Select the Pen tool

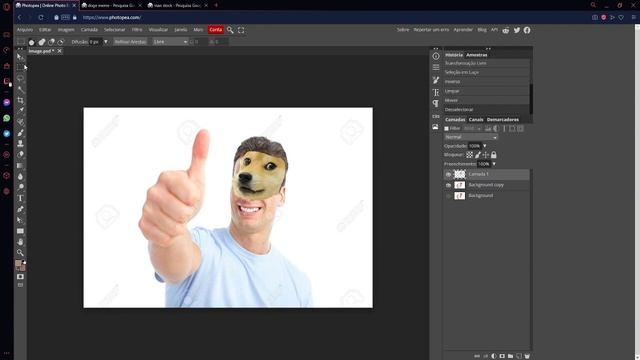pyautogui.click(x=20, y=209)
